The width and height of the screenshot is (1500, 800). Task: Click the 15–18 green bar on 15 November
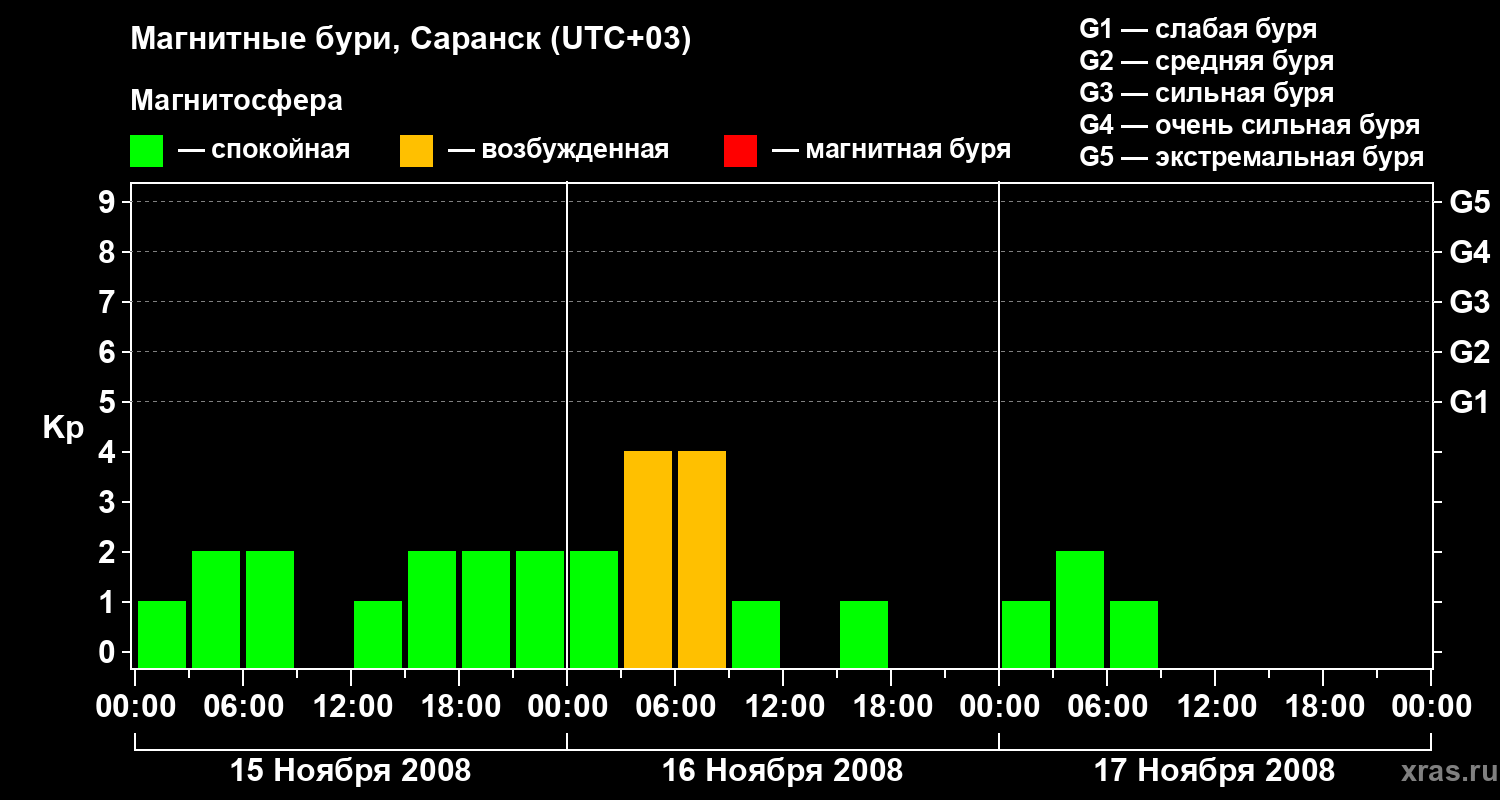(x=432, y=610)
